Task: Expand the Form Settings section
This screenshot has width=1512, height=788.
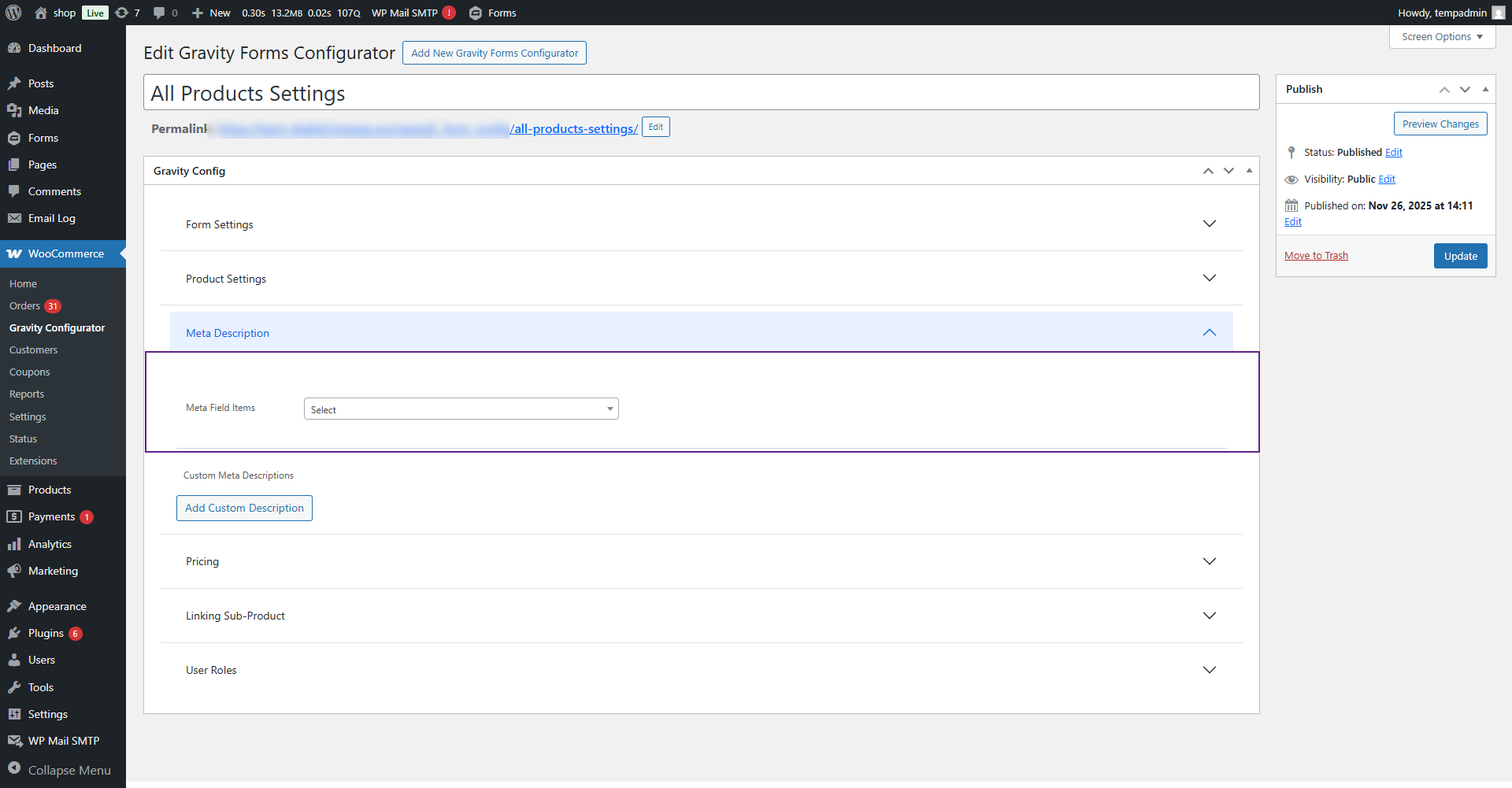Action: pos(702,224)
